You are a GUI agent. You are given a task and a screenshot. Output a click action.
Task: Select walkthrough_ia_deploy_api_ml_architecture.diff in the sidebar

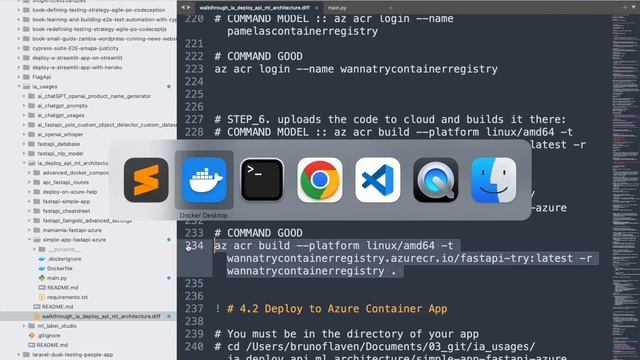point(101,316)
